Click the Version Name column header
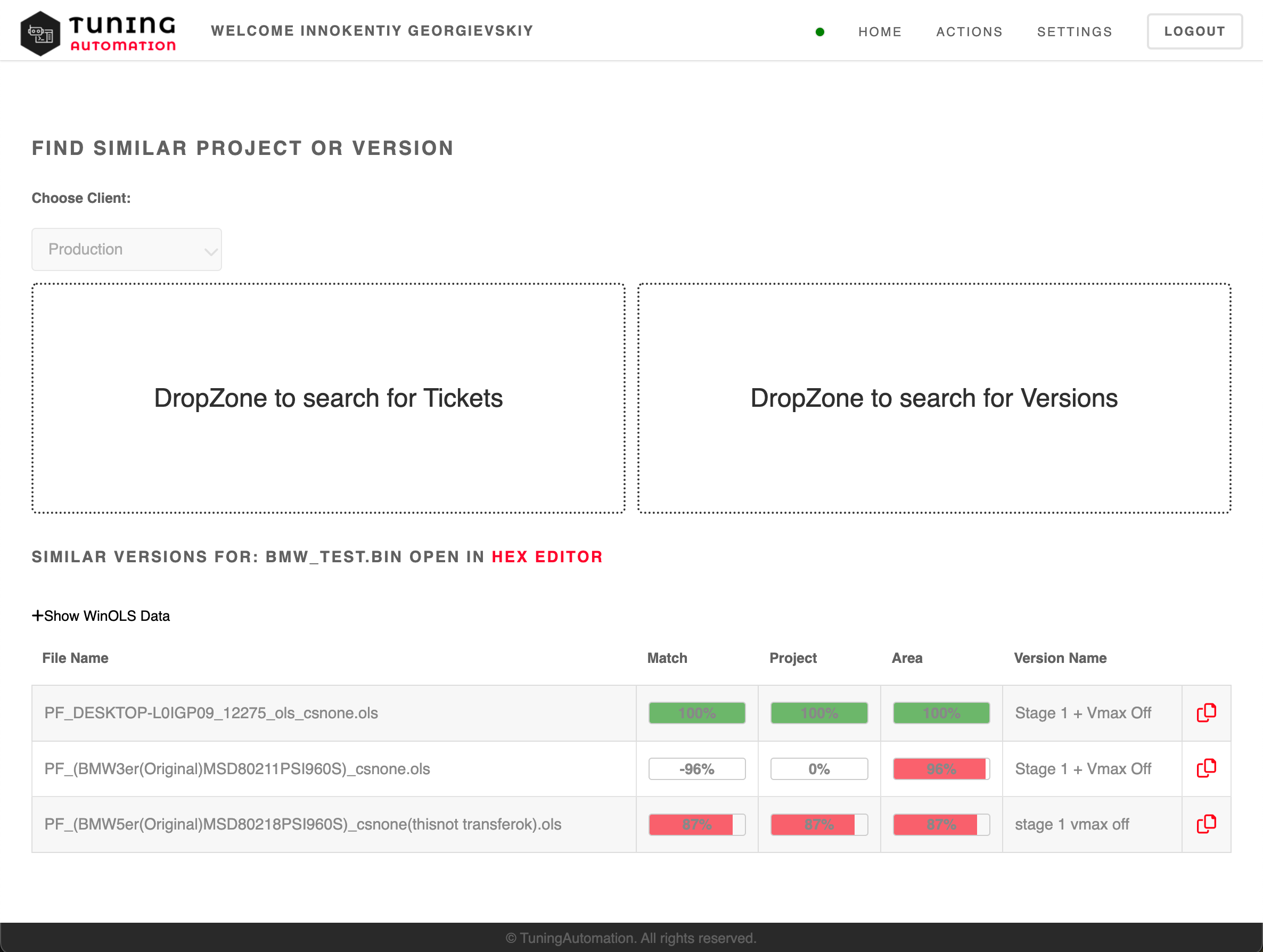The height and width of the screenshot is (952, 1263). click(1060, 658)
